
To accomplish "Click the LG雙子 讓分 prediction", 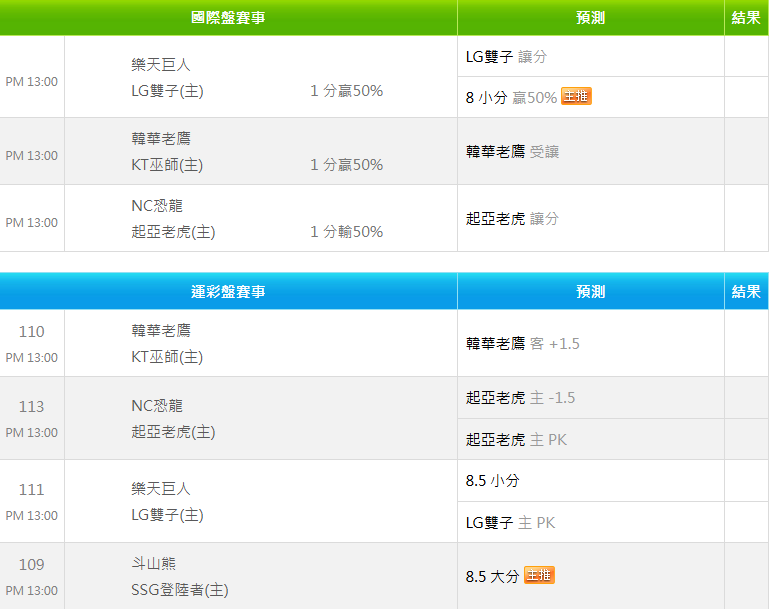I will tap(506, 56).
